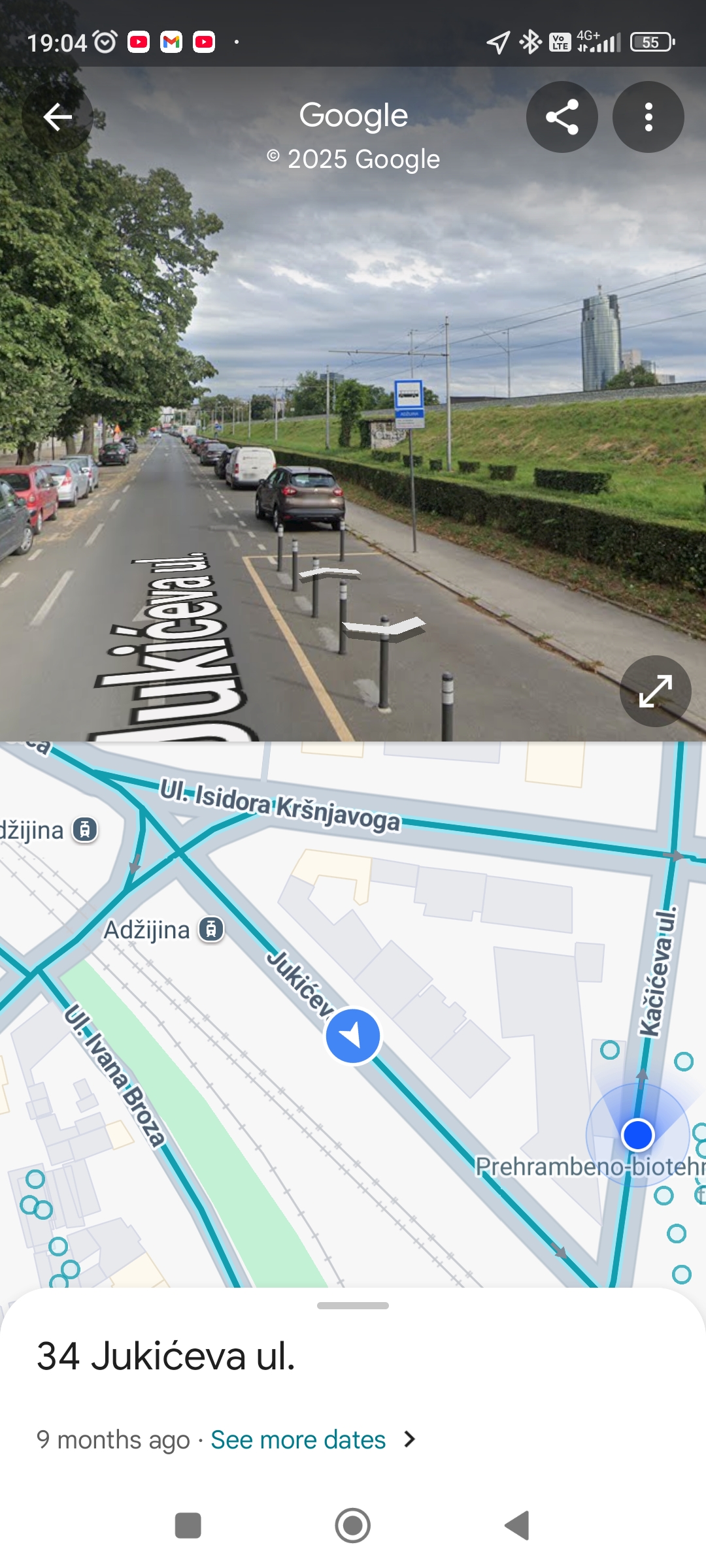Tap the Ul. Isidora Kršnjavoga street label
This screenshot has height=1568, width=706.
[280, 805]
